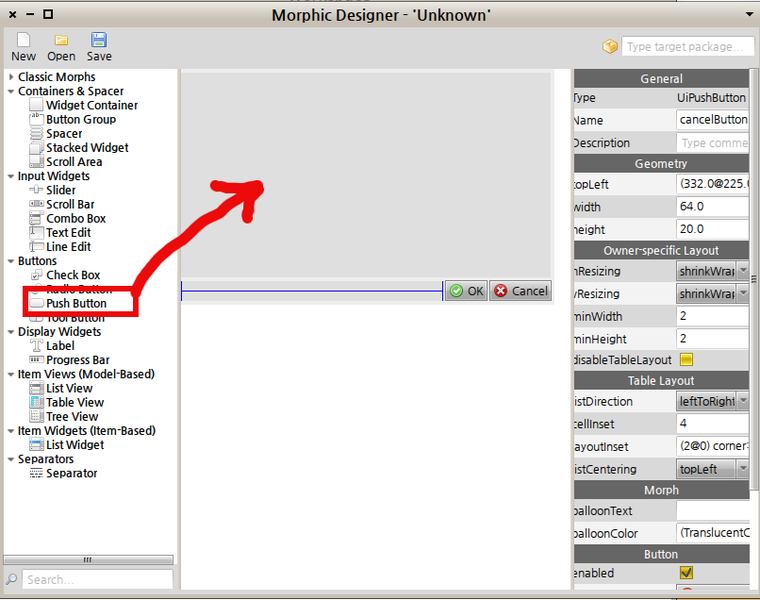Open the hResizing shrinkWrap dropdown

point(712,271)
